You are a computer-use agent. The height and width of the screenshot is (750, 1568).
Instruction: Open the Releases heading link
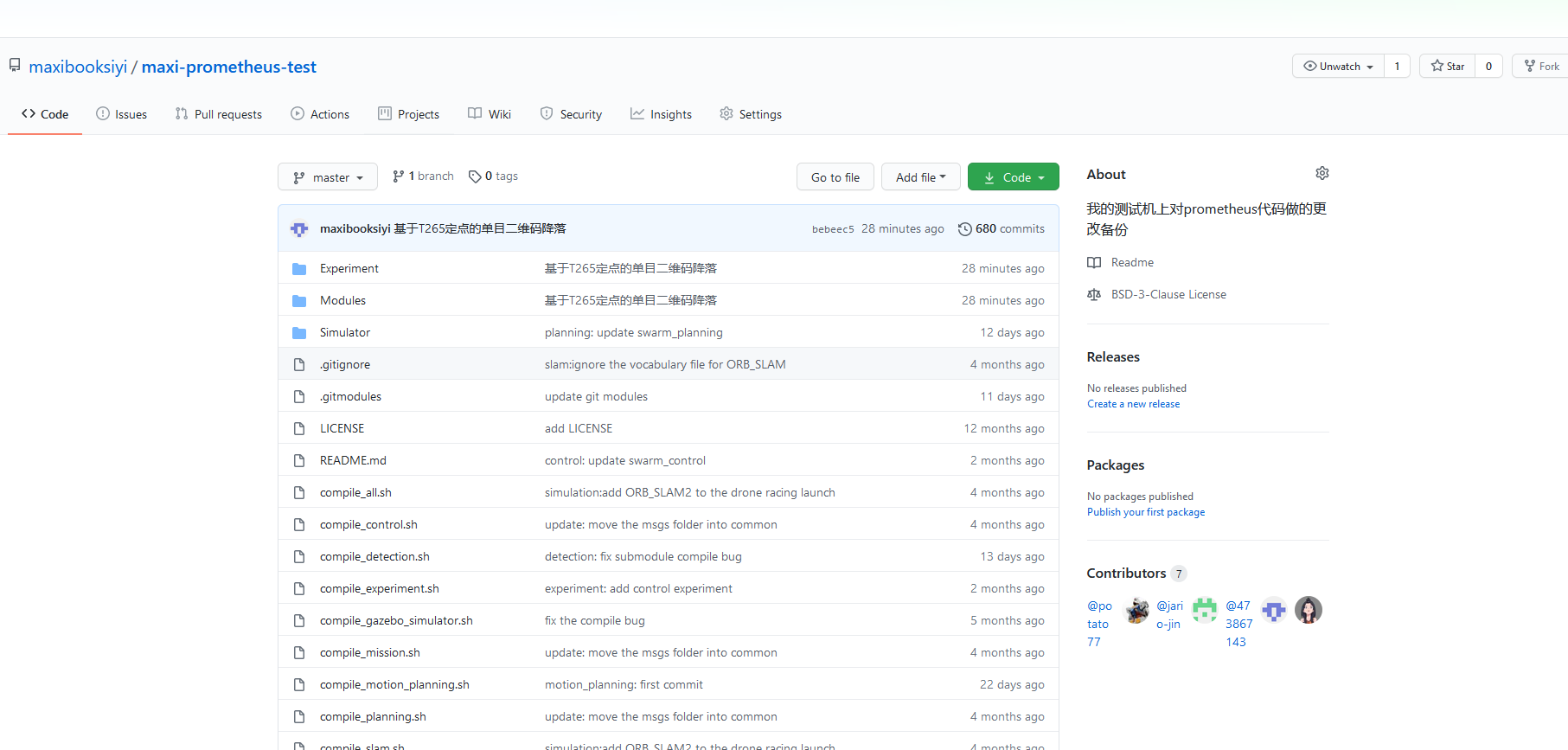(1113, 357)
